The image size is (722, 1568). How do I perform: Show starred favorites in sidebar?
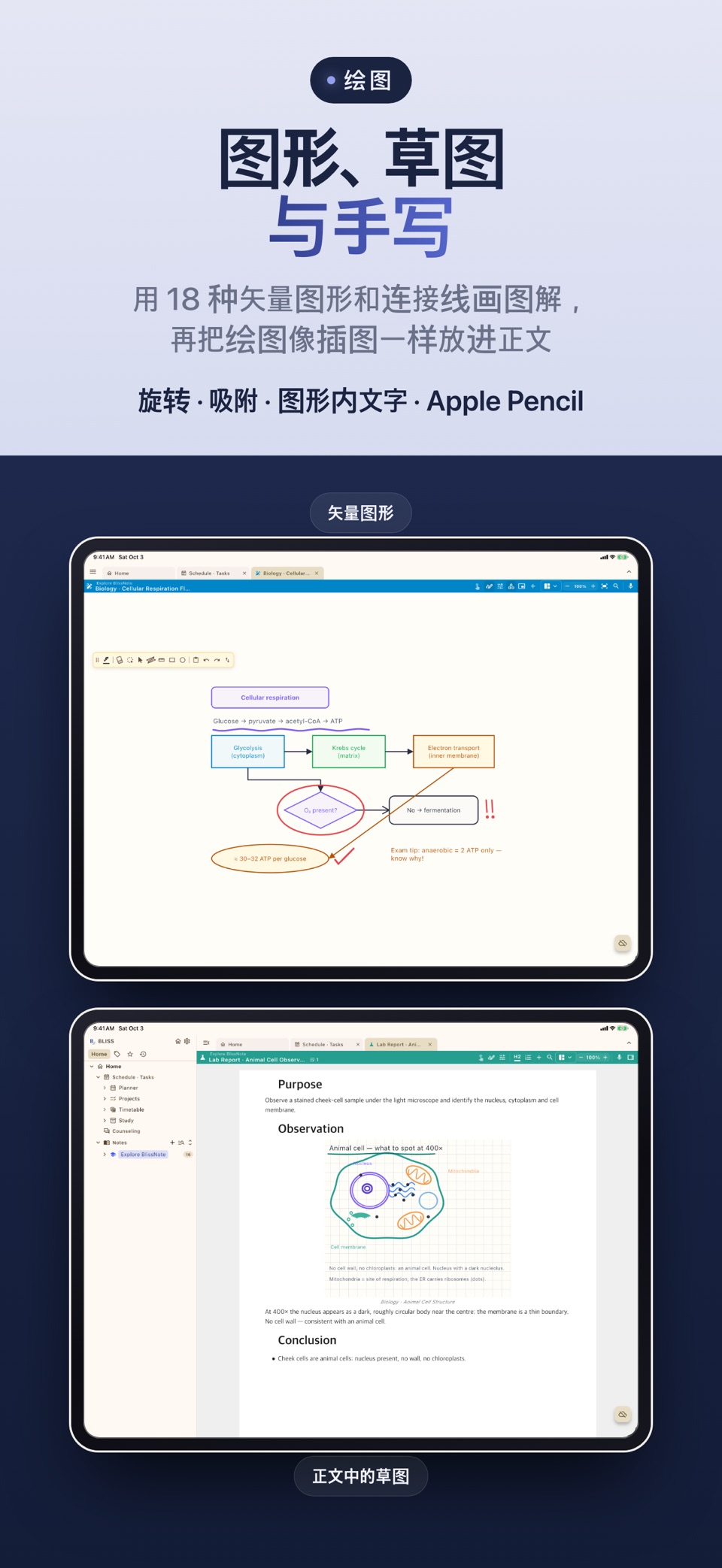[130, 1054]
